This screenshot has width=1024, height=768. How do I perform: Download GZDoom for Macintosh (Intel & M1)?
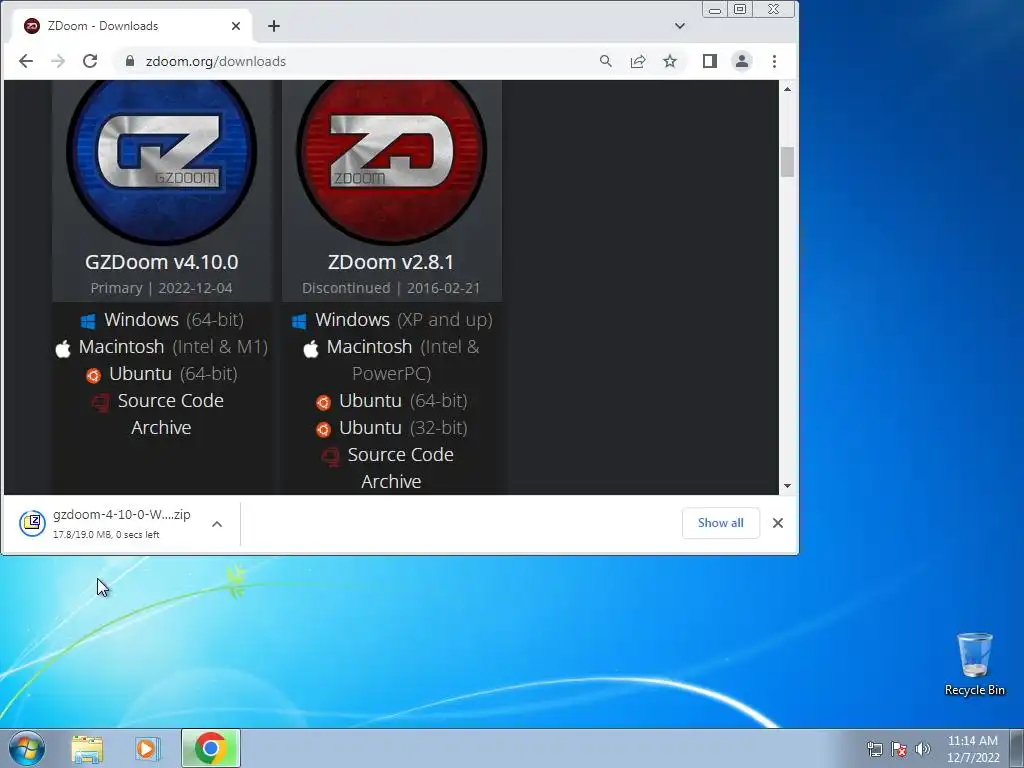[x=161, y=347]
